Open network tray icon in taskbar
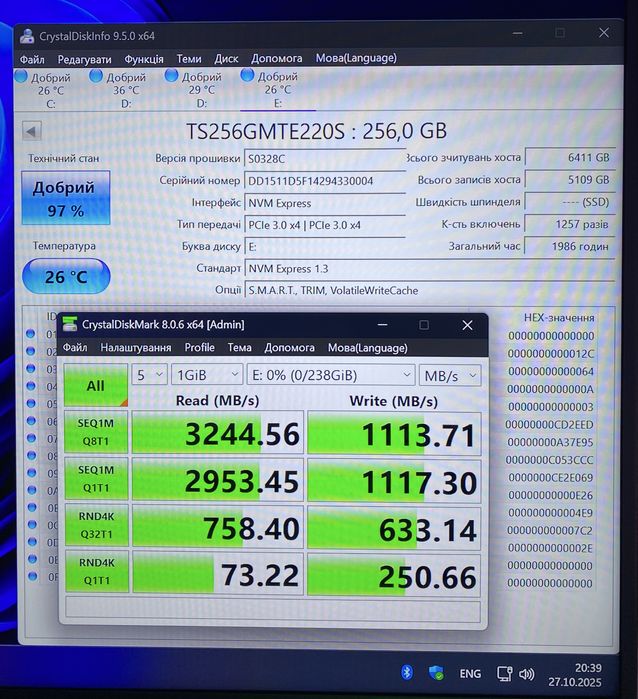This screenshot has width=638, height=699. tap(505, 674)
